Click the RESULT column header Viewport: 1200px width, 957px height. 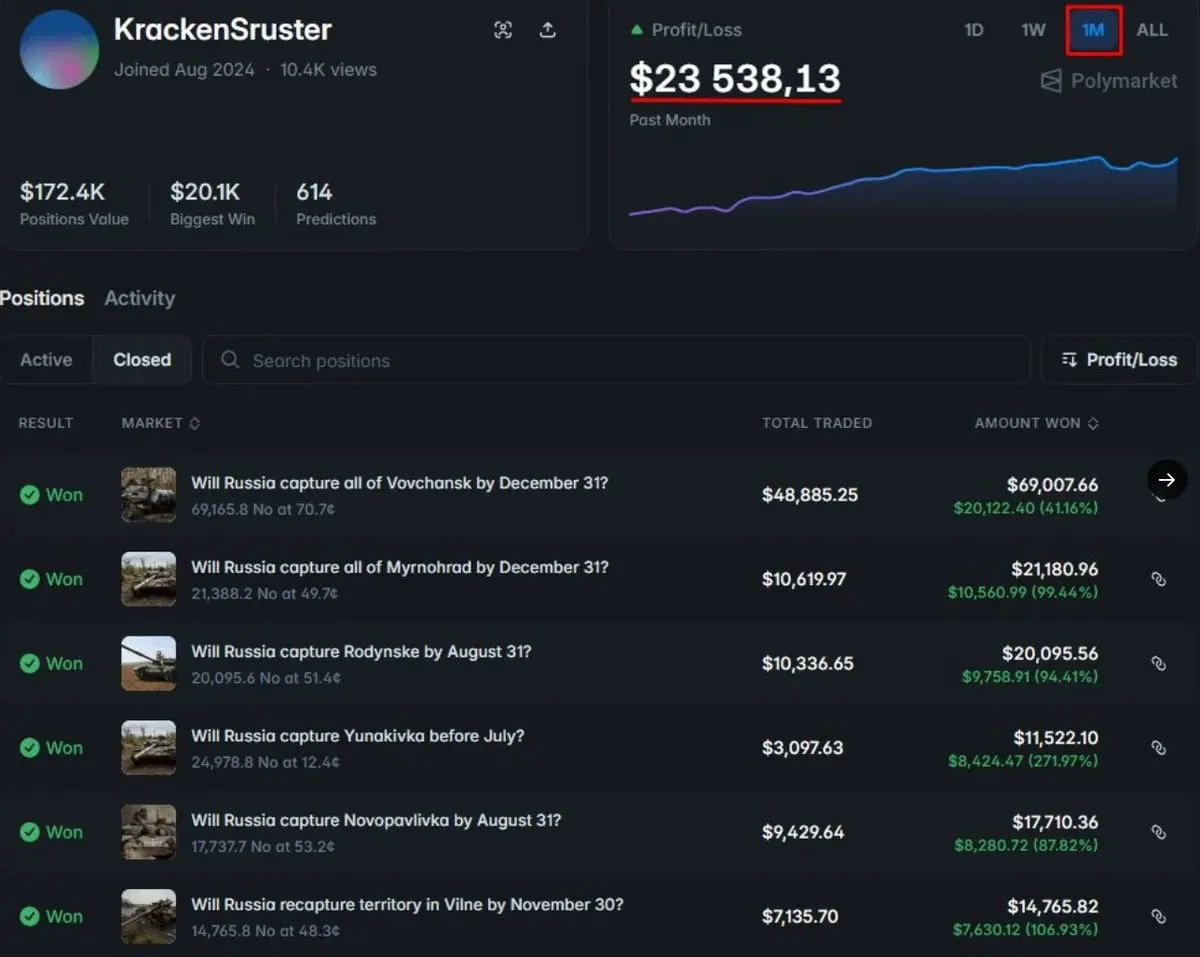pyautogui.click(x=46, y=423)
